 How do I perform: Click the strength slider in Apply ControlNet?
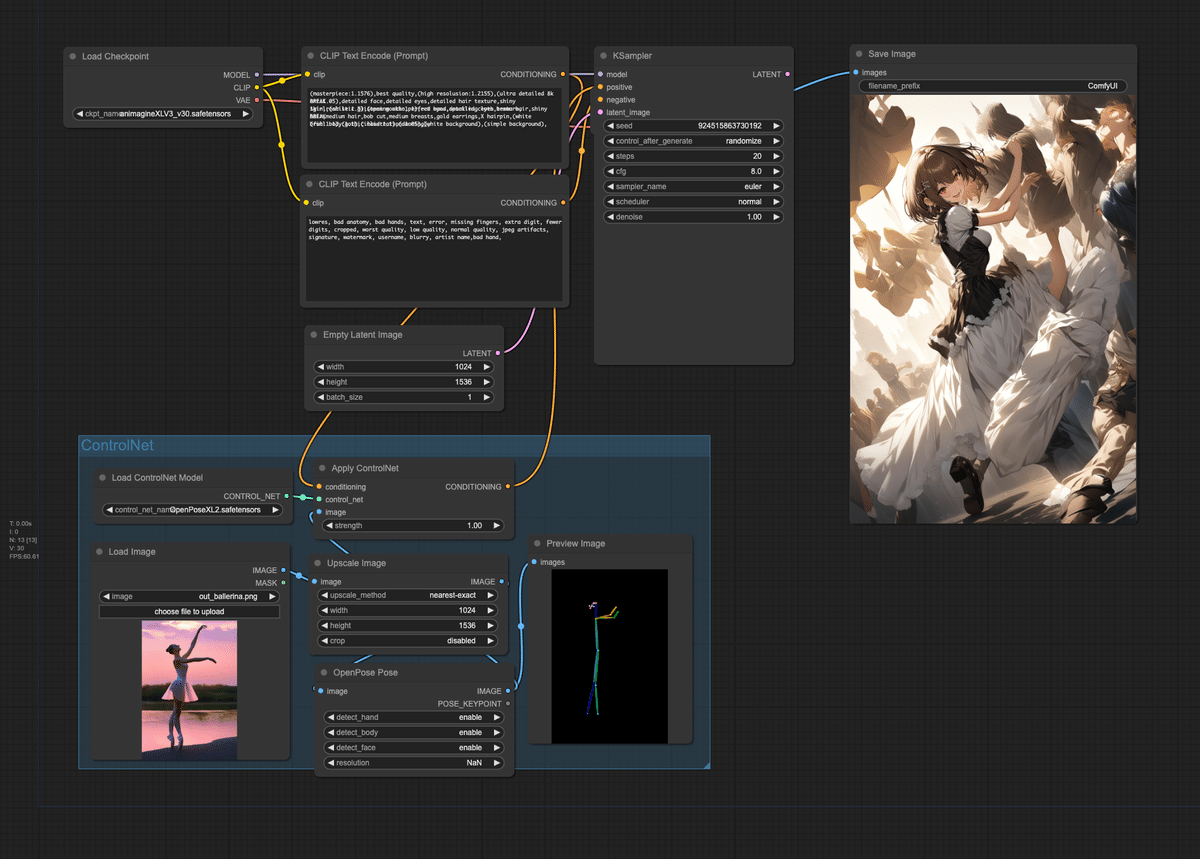coord(413,525)
